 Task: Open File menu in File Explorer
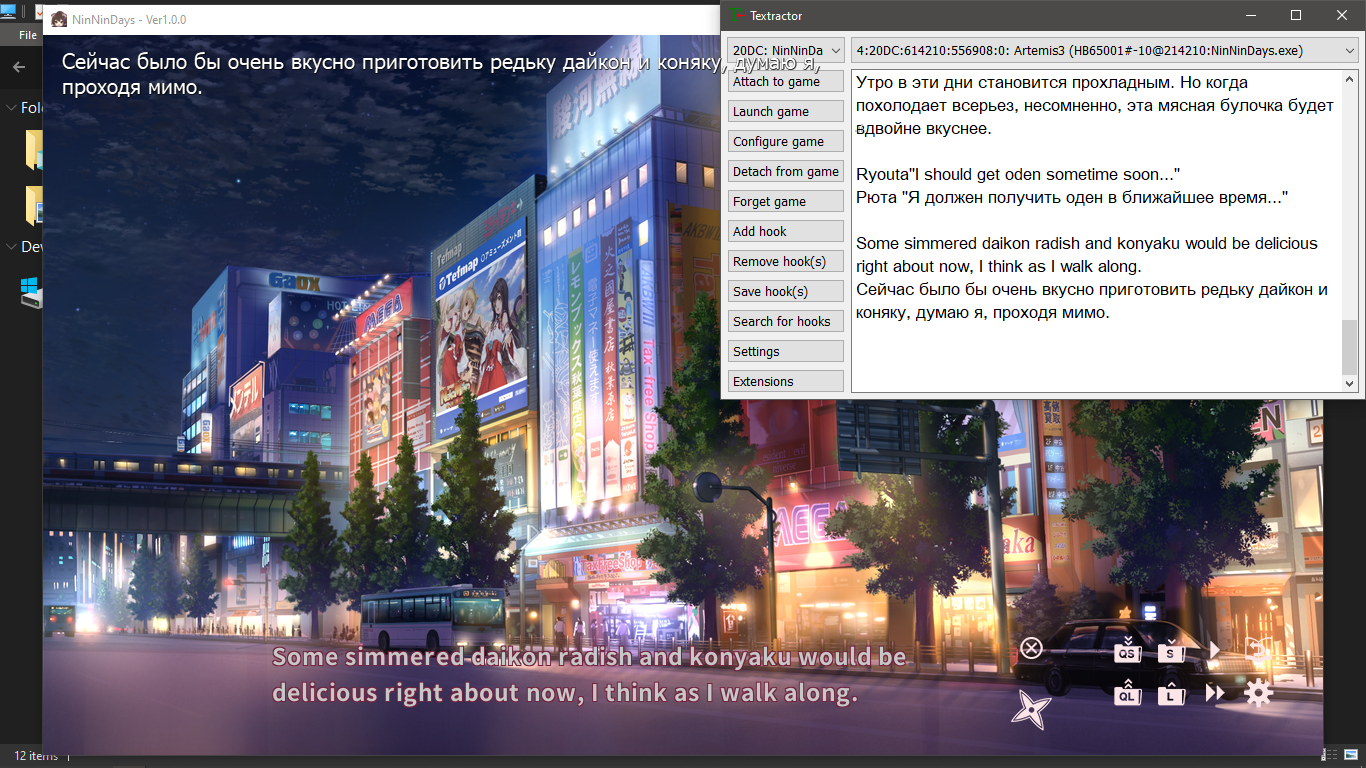tap(27, 35)
